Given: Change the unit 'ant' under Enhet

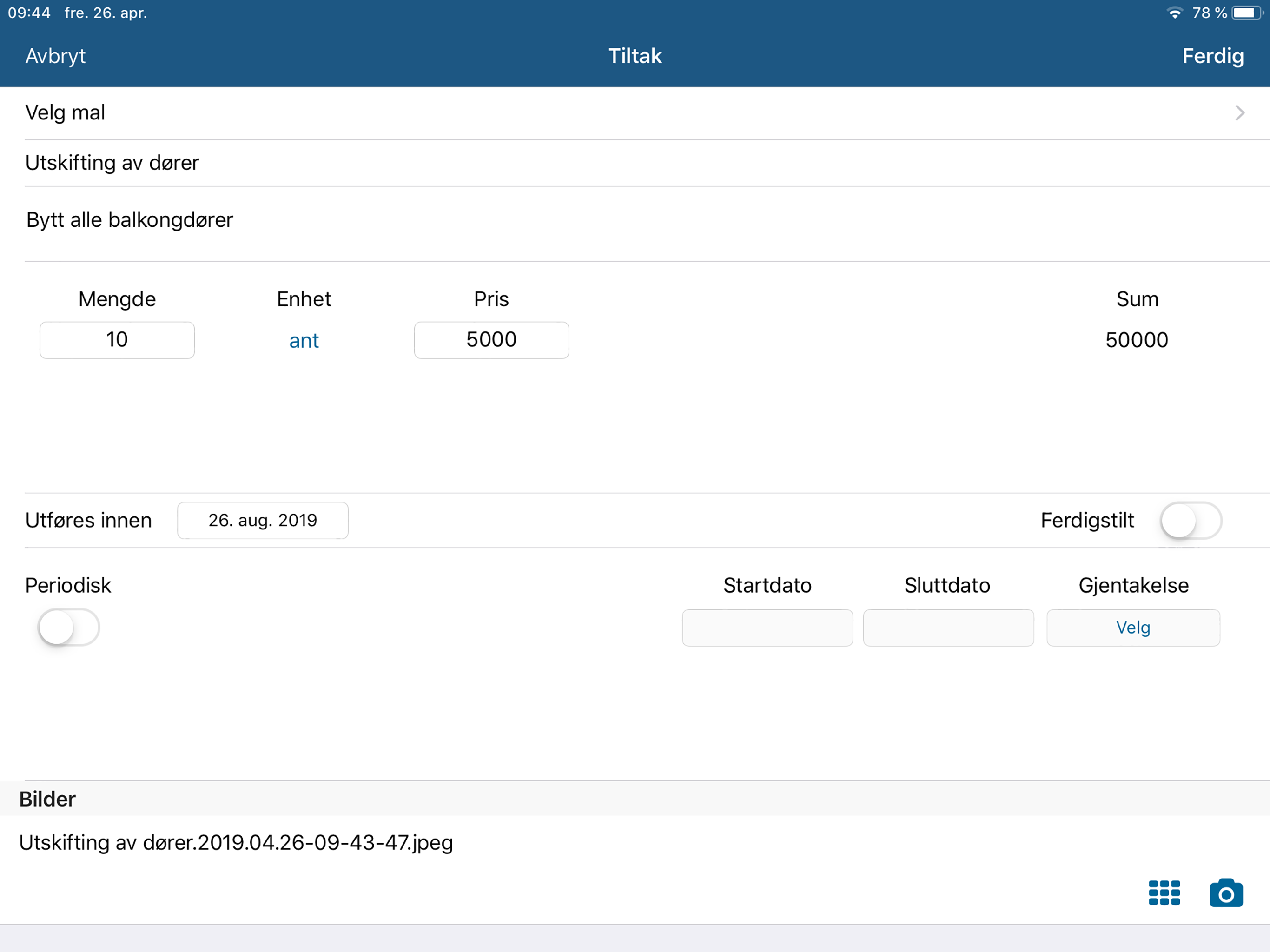Looking at the screenshot, I should (304, 340).
